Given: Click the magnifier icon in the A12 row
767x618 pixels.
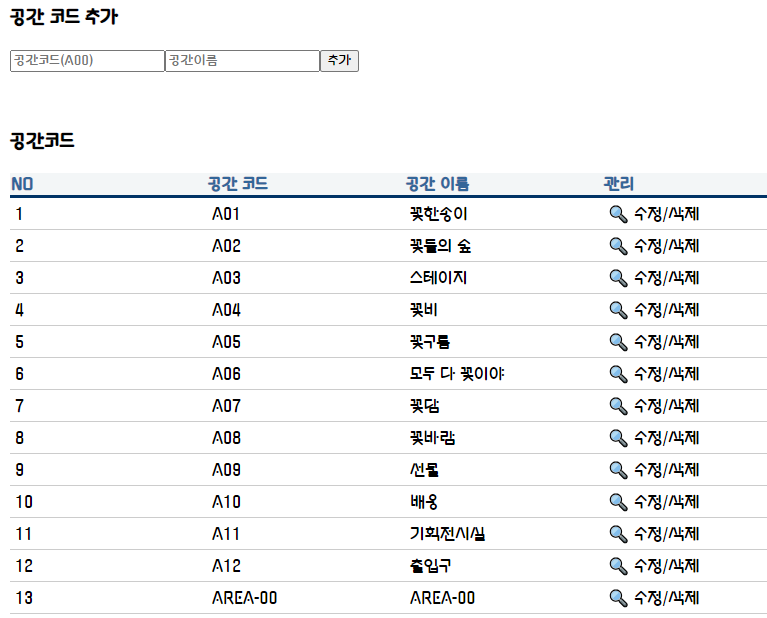Looking at the screenshot, I should click(x=618, y=566).
